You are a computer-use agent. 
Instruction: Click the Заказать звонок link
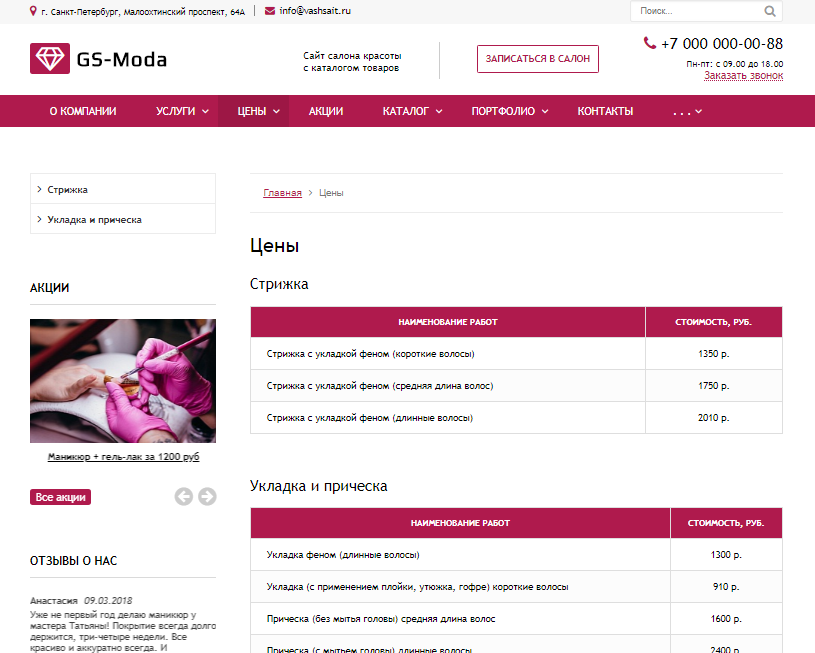point(743,75)
